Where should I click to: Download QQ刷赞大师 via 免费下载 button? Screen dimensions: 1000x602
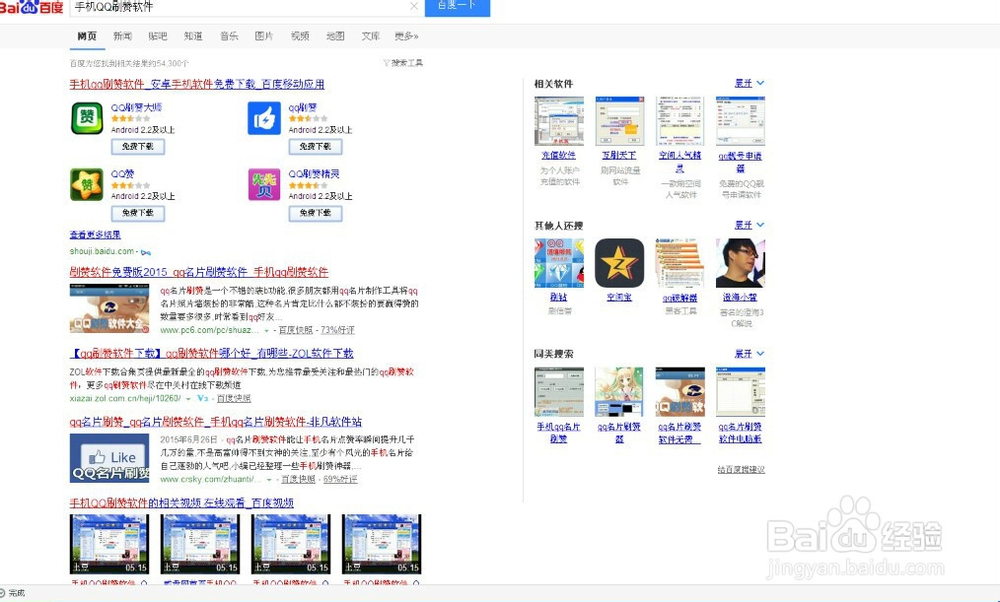[x=138, y=147]
